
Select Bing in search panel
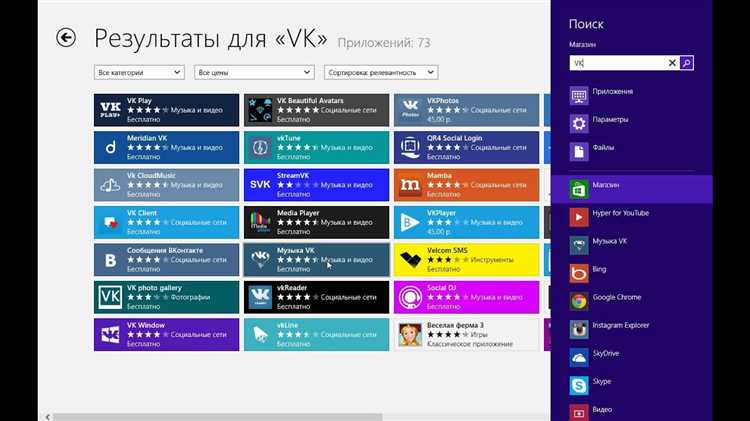click(631, 274)
